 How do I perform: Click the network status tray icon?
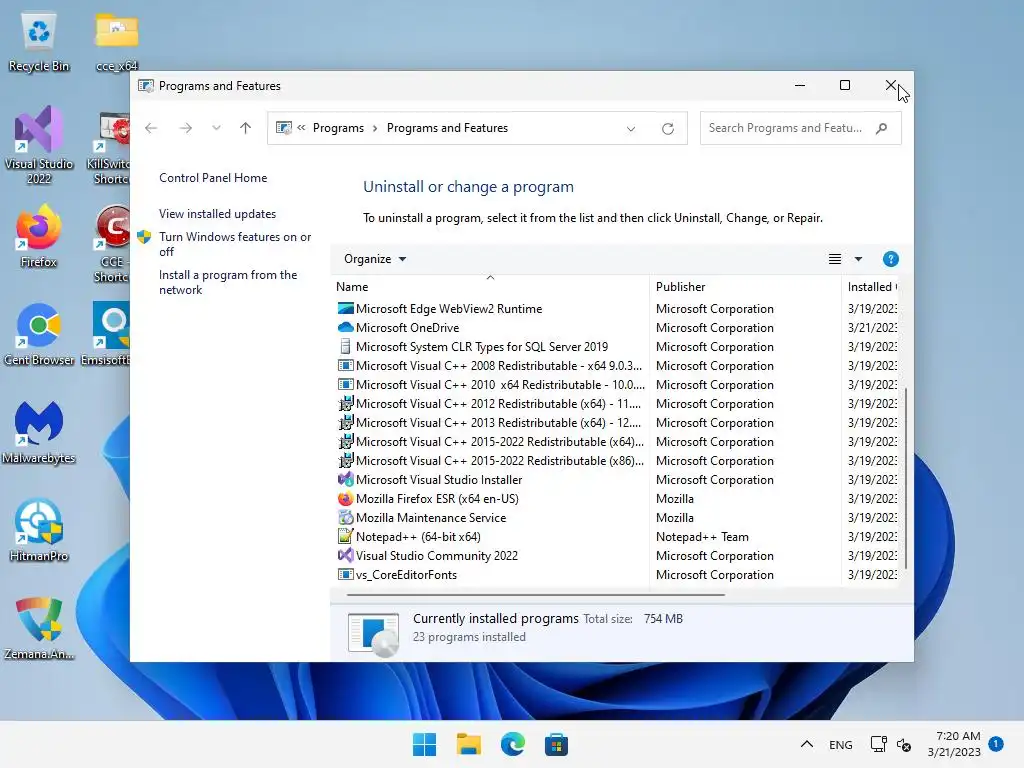878,744
